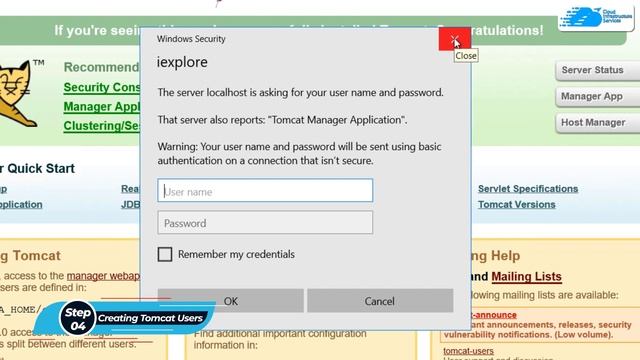Cancel the authentication dialog
The image size is (640, 360).
380,301
